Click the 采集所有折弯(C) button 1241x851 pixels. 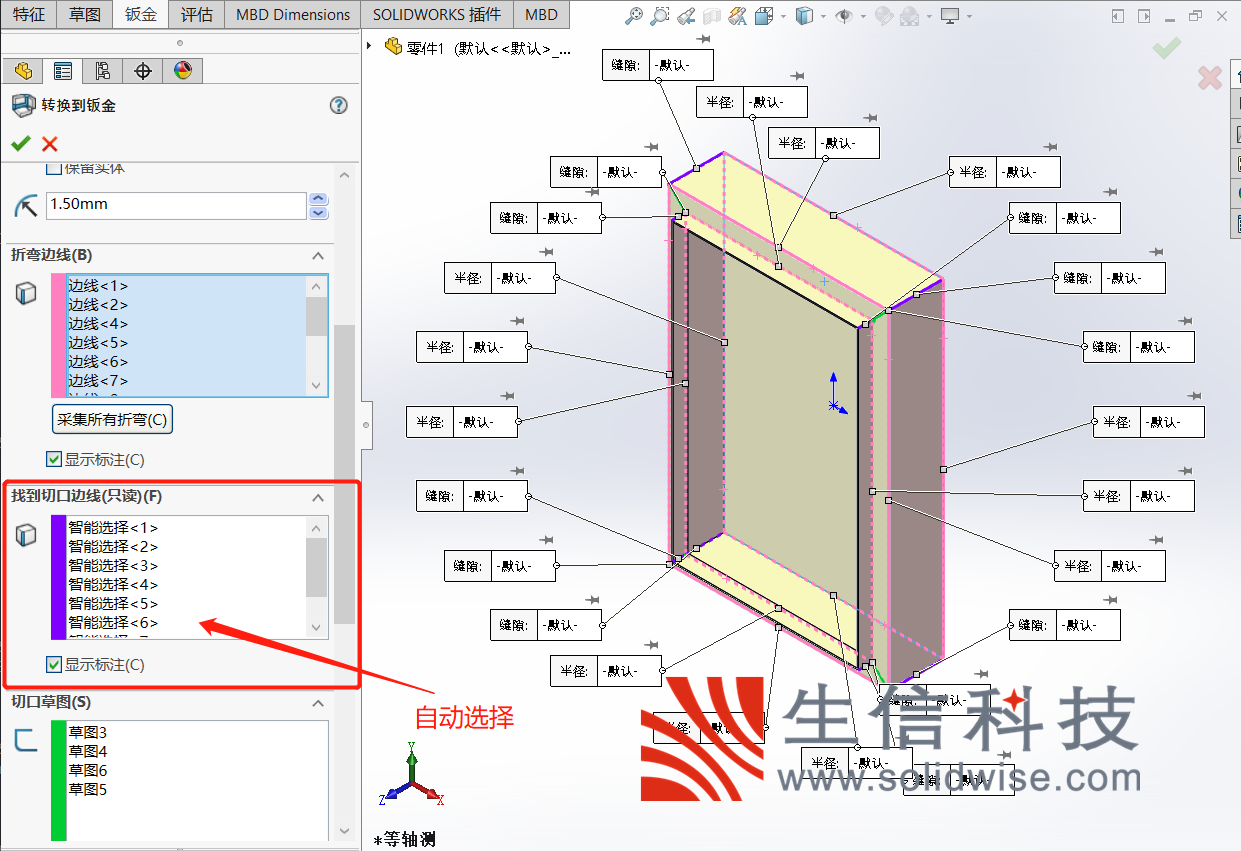point(112,419)
